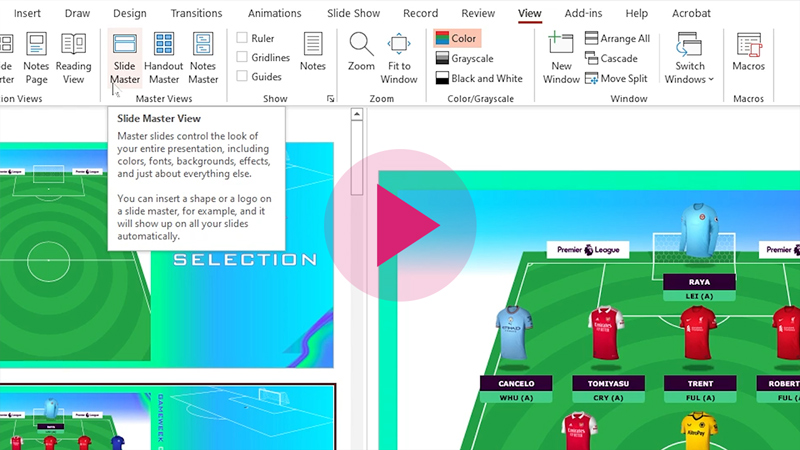Viewport: 800px width, 450px height.
Task: Switch to the Animations tab
Action: pos(274,14)
